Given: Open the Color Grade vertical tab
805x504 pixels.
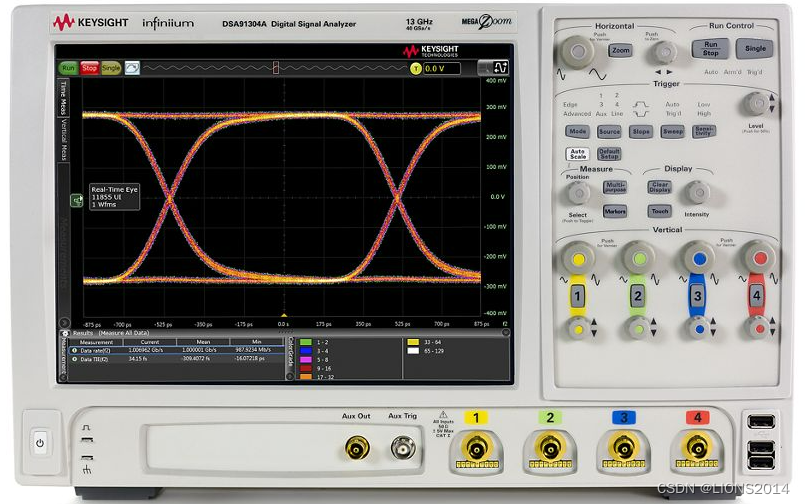Looking at the screenshot, I should [290, 354].
